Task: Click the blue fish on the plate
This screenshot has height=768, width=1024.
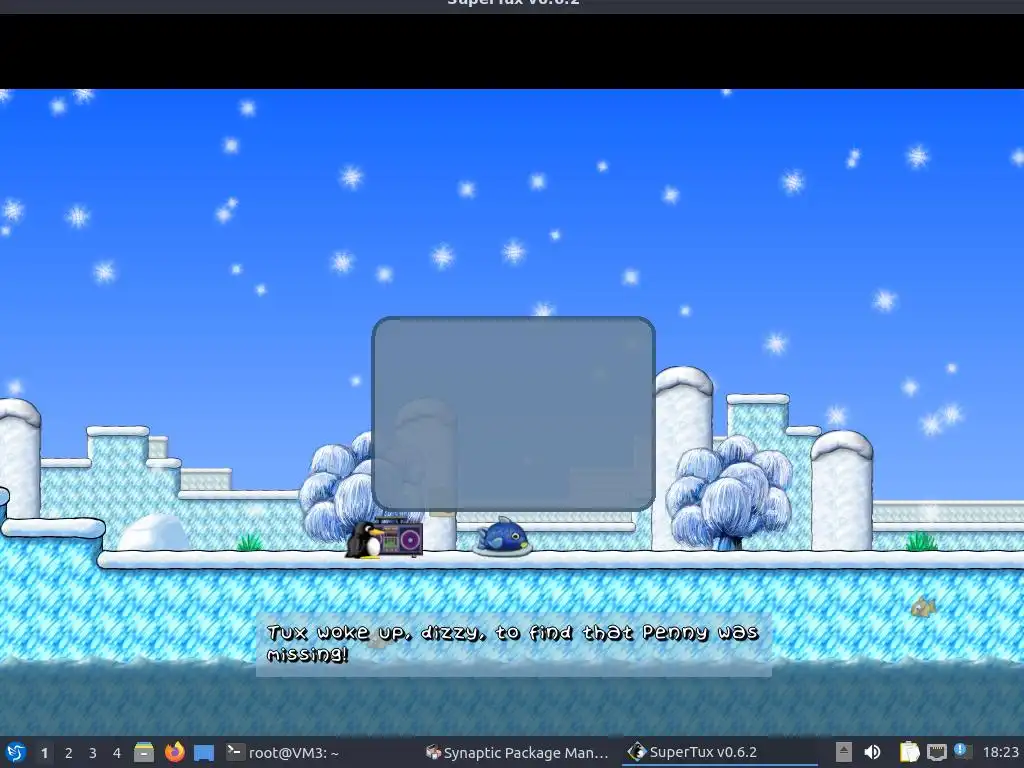Action: click(x=502, y=536)
